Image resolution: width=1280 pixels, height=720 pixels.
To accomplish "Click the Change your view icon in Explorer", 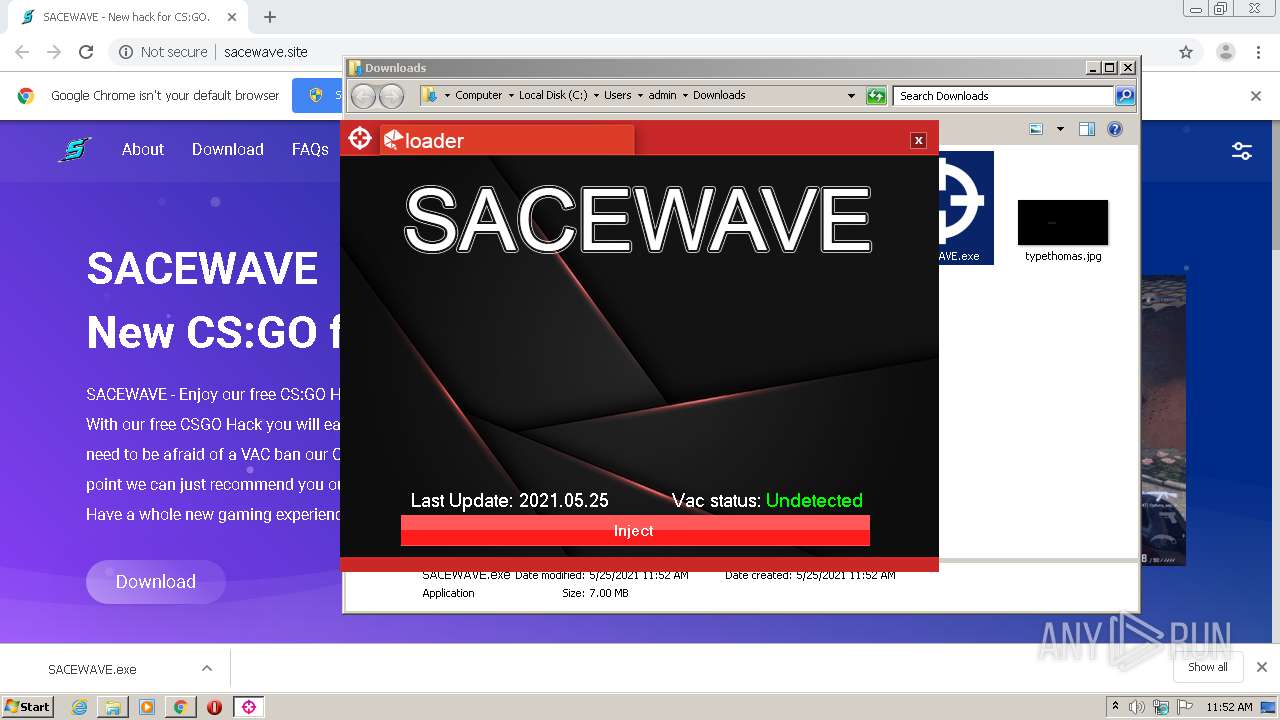I will pyautogui.click(x=1036, y=129).
